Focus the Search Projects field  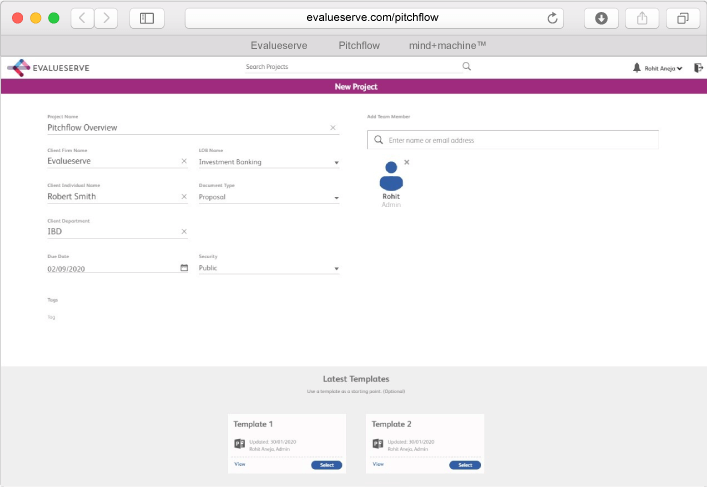(x=353, y=67)
